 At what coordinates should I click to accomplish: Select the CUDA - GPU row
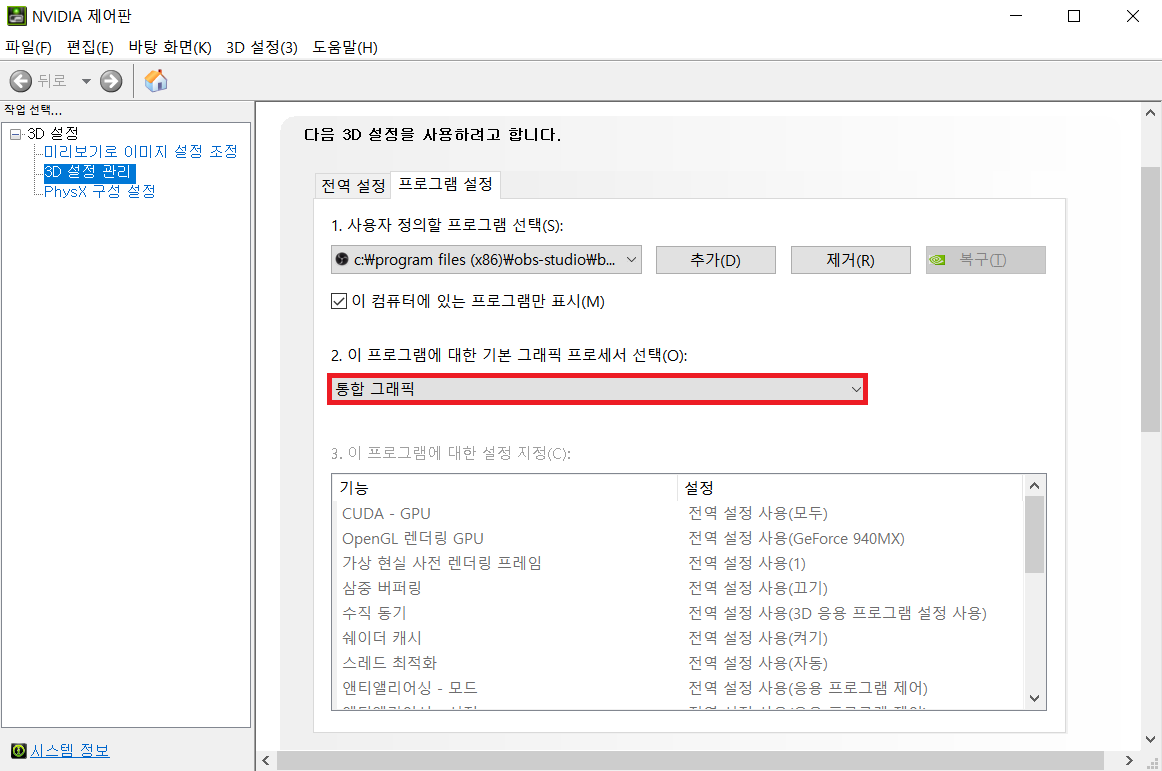(678, 514)
